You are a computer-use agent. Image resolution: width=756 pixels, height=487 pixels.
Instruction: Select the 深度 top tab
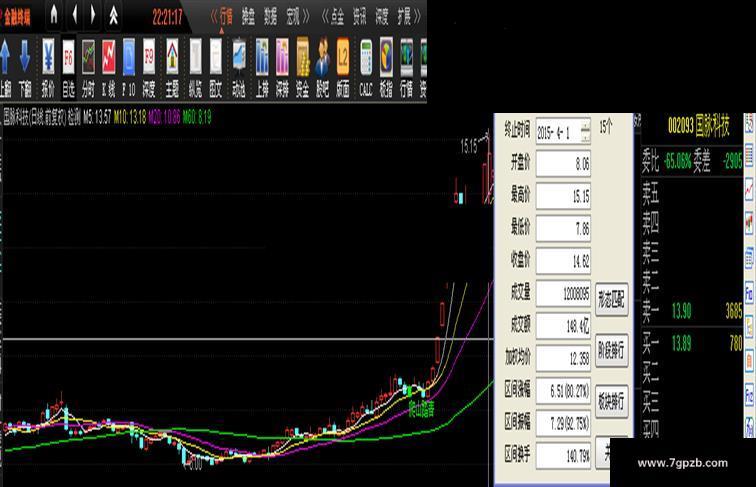click(381, 17)
